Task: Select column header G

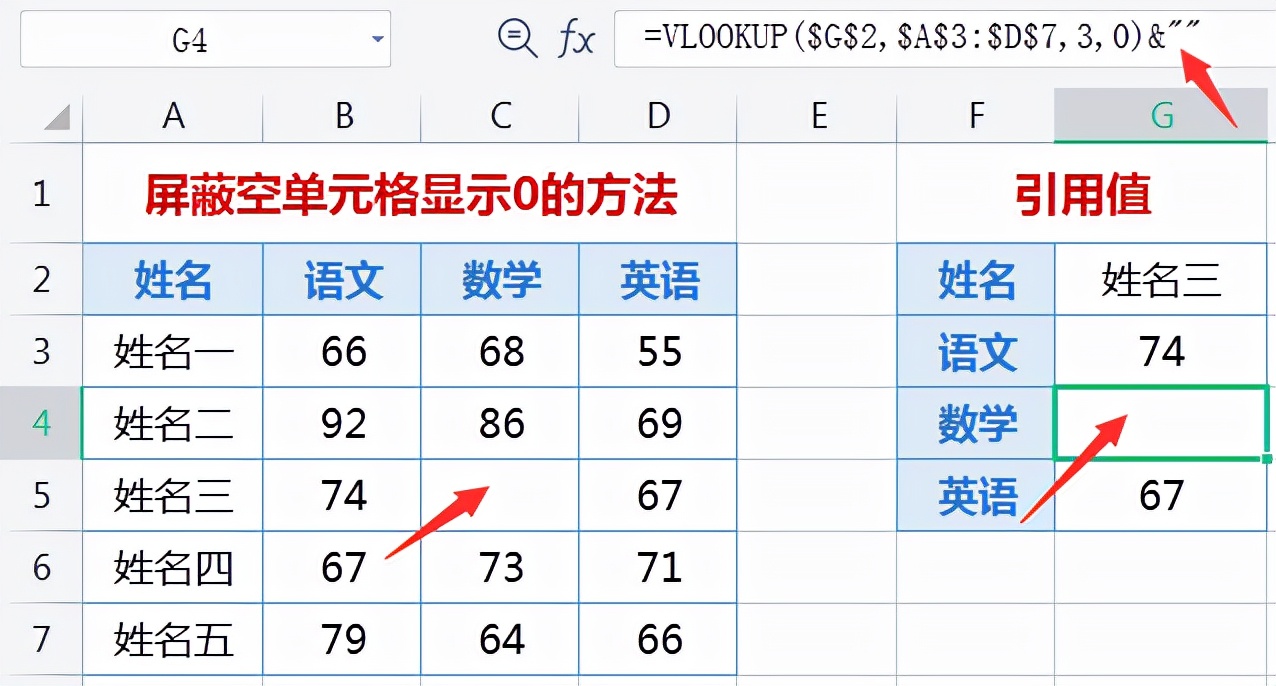Action: pyautogui.click(x=1160, y=115)
